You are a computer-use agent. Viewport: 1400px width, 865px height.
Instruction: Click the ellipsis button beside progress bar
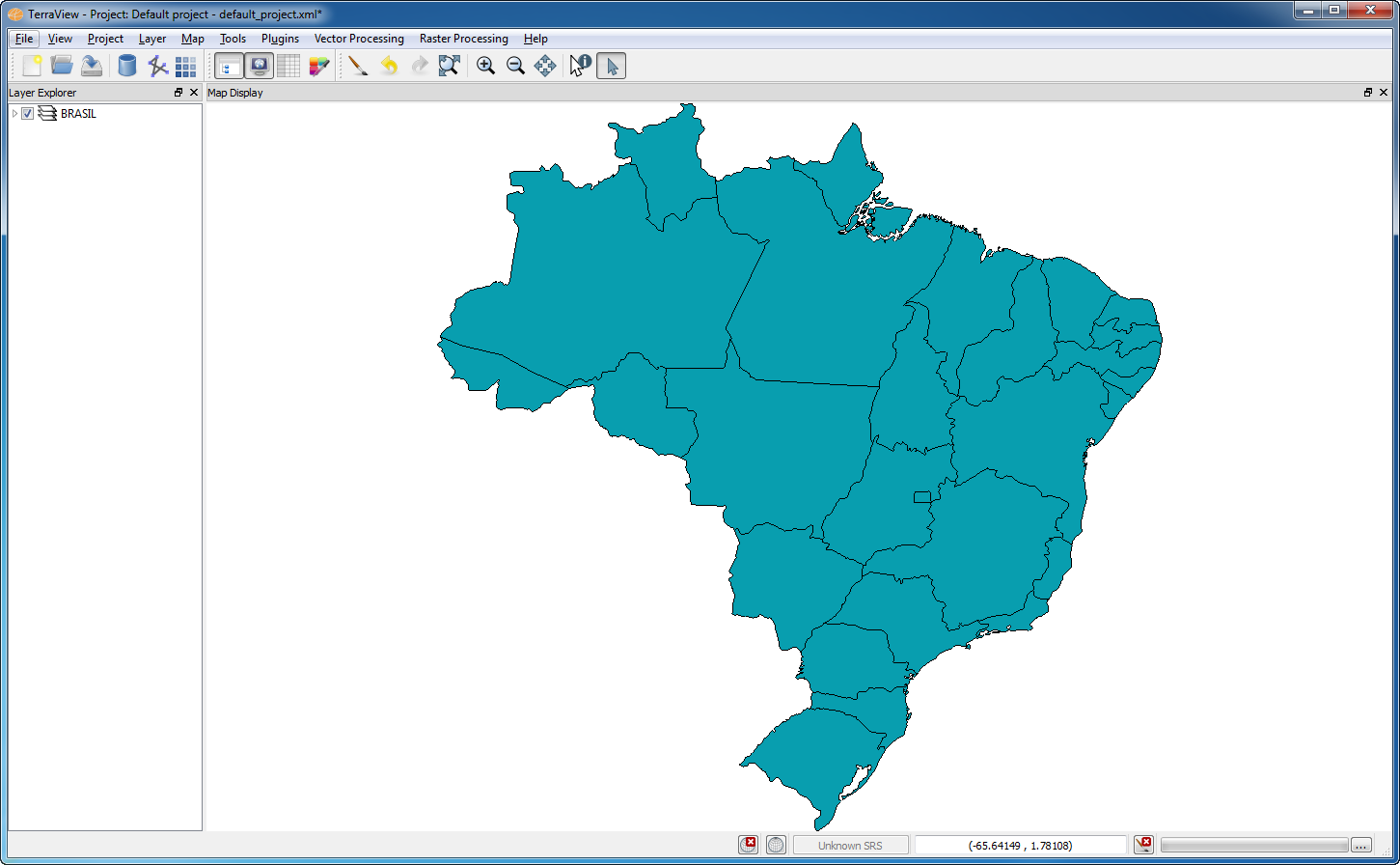pyautogui.click(x=1360, y=846)
